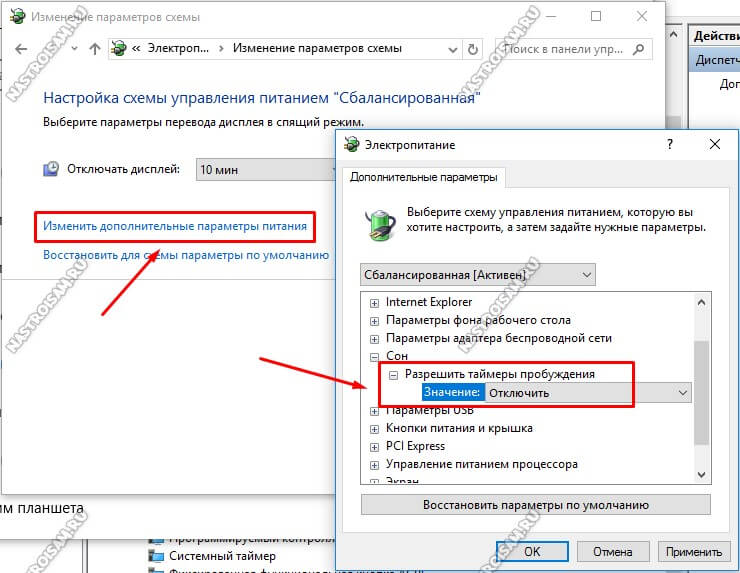Select the Internet Explorer tree label
This screenshot has width=740, height=573.
(x=429, y=302)
